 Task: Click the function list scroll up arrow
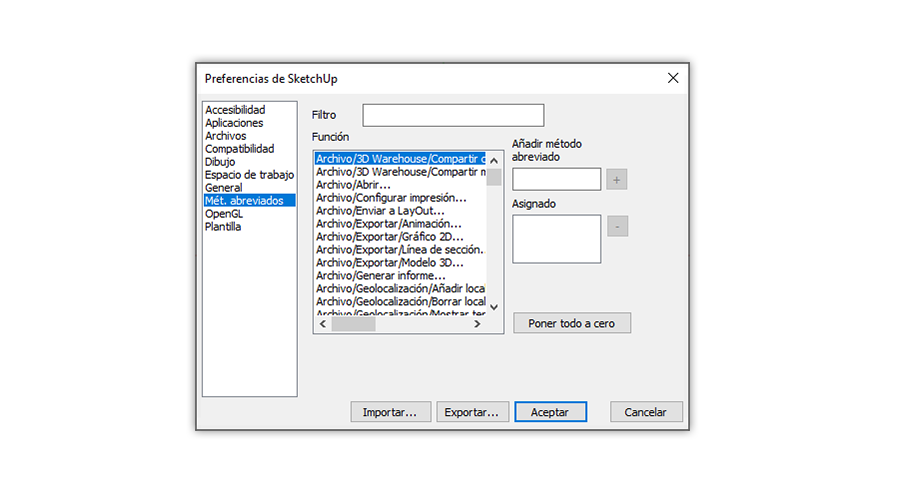(x=494, y=161)
